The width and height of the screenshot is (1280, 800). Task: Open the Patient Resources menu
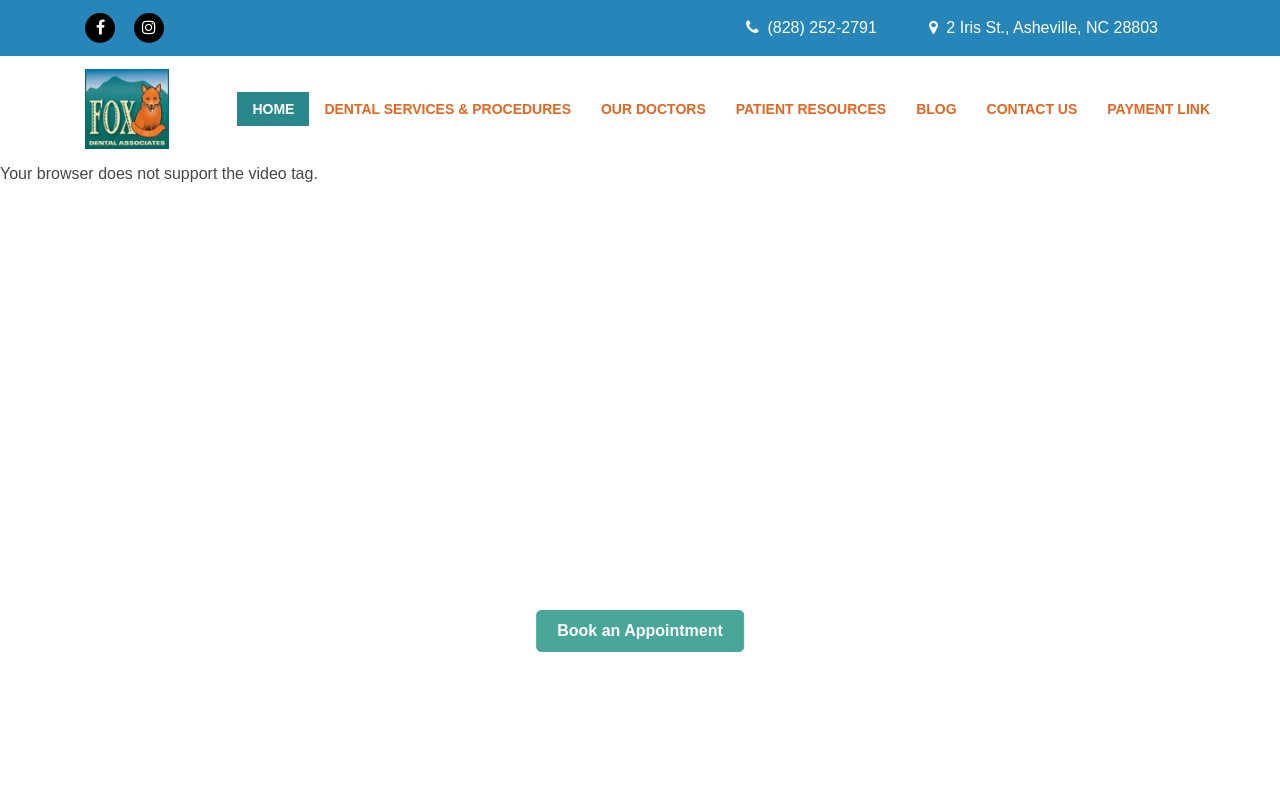click(x=811, y=109)
